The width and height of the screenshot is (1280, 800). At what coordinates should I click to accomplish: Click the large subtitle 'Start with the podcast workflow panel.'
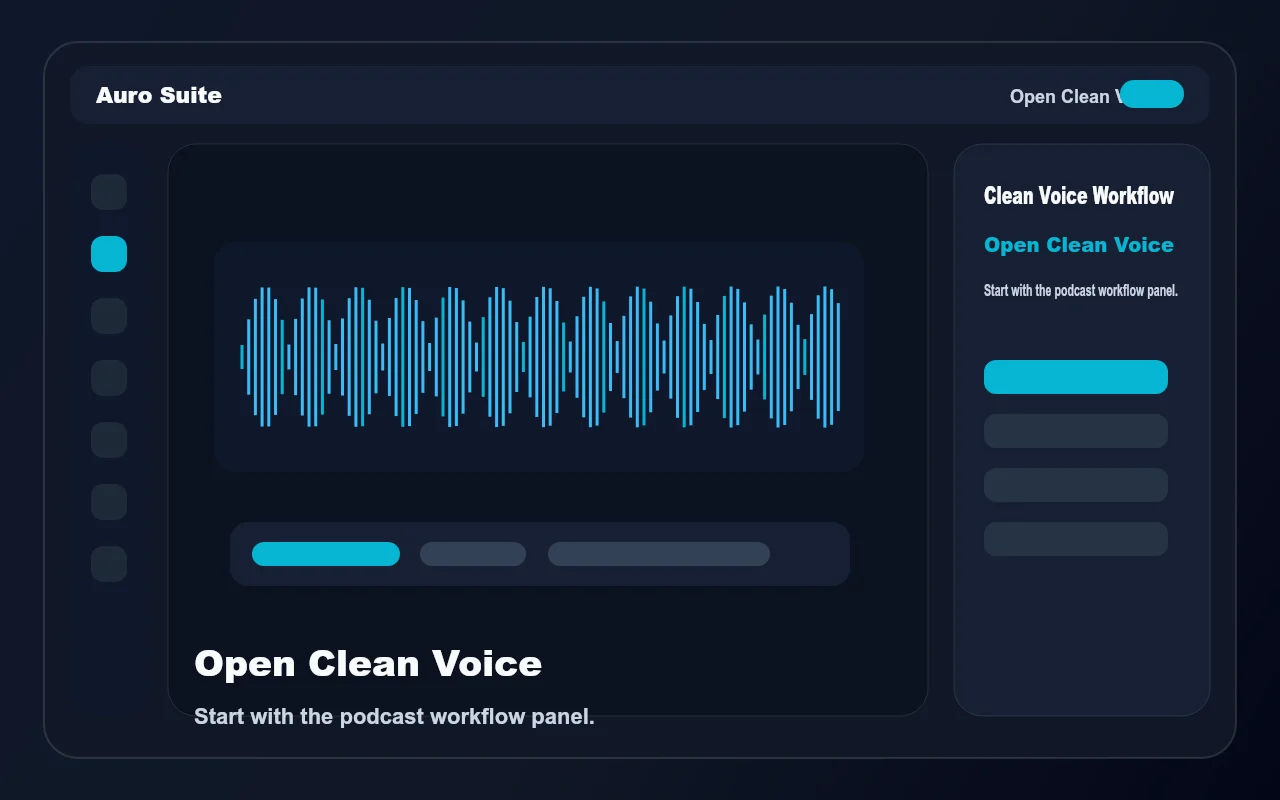[394, 717]
